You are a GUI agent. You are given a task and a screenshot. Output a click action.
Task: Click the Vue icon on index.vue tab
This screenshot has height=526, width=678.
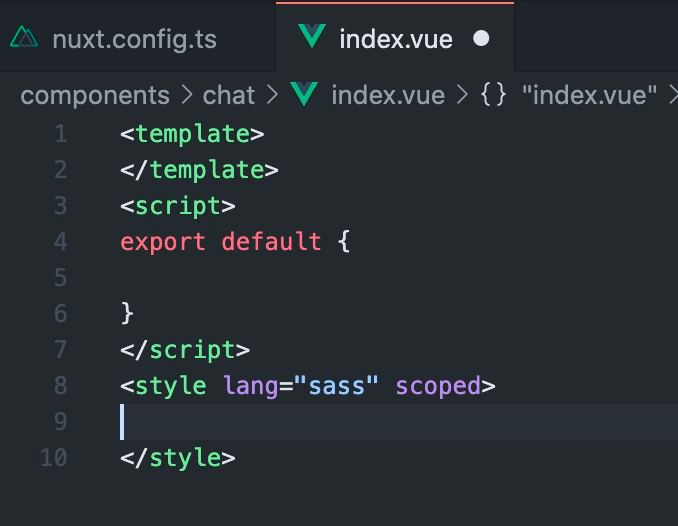[312, 36]
